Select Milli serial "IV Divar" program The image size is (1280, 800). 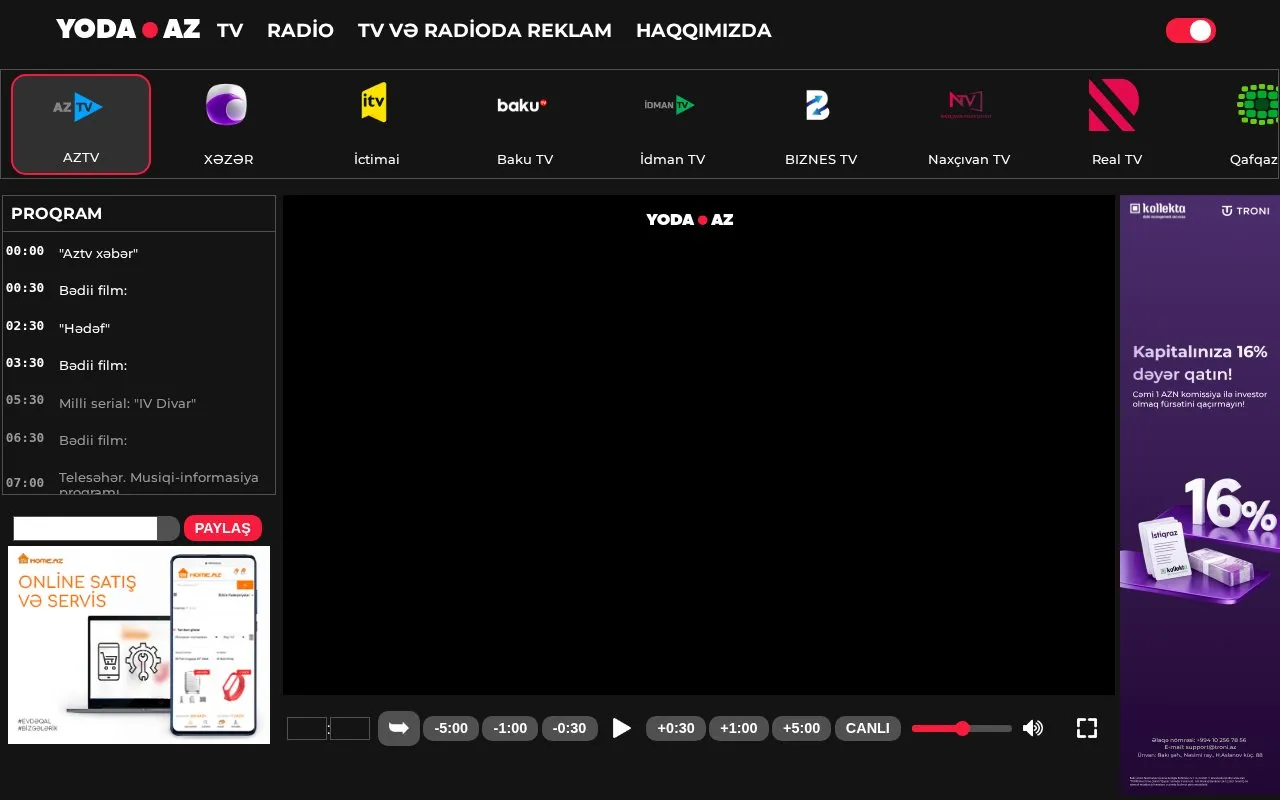(139, 403)
